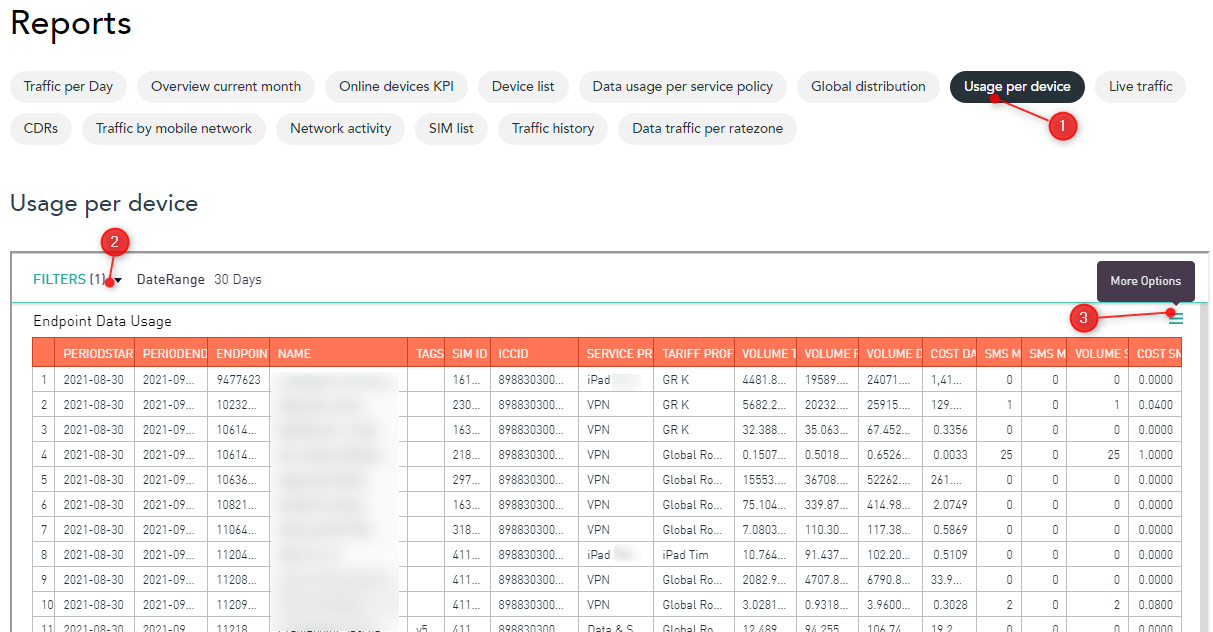The width and height of the screenshot is (1213, 632).
Task: Click cost value 0.5869 in row 7
Action: pos(949,530)
